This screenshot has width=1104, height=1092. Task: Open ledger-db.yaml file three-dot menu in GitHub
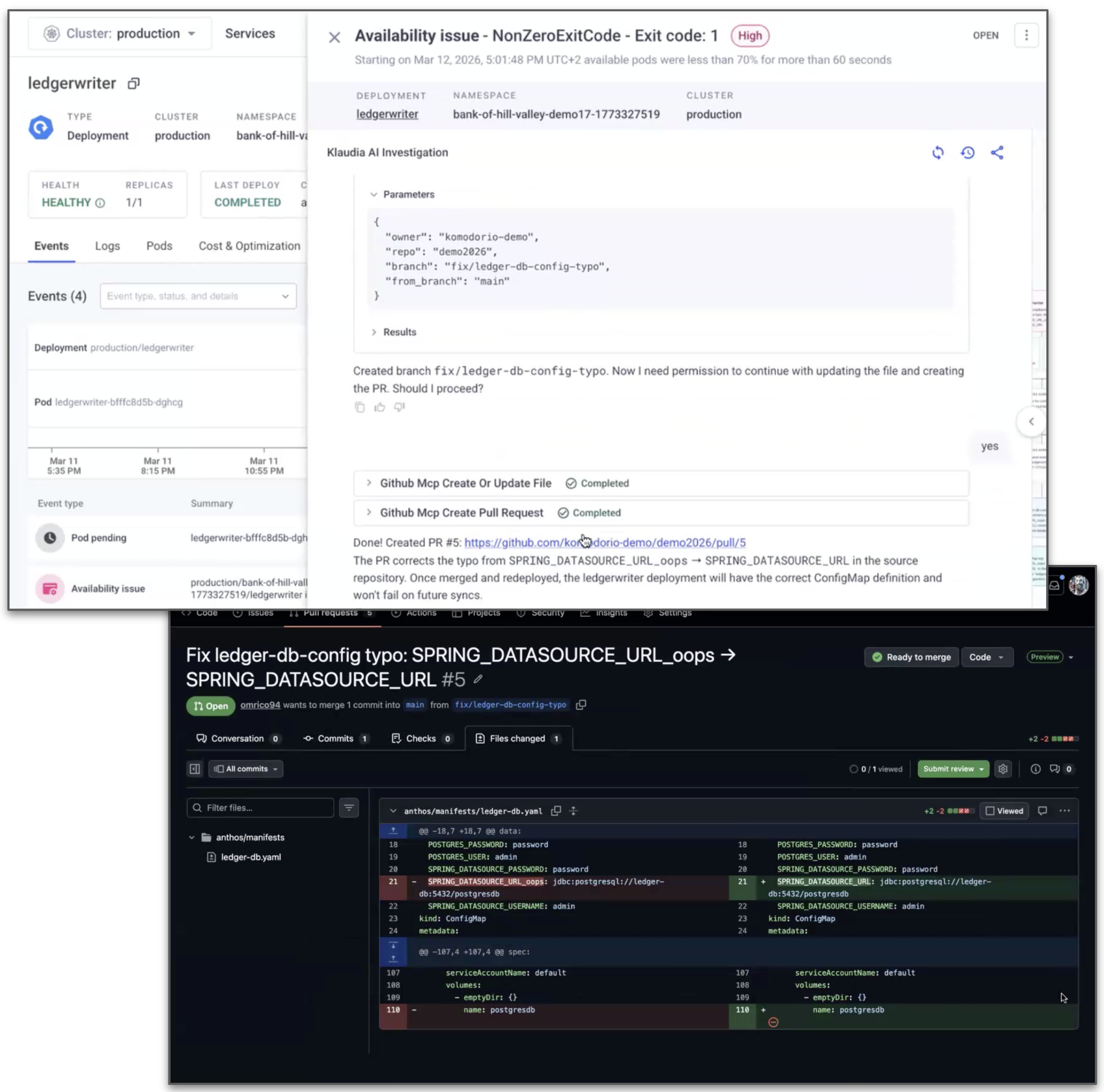click(x=1065, y=811)
